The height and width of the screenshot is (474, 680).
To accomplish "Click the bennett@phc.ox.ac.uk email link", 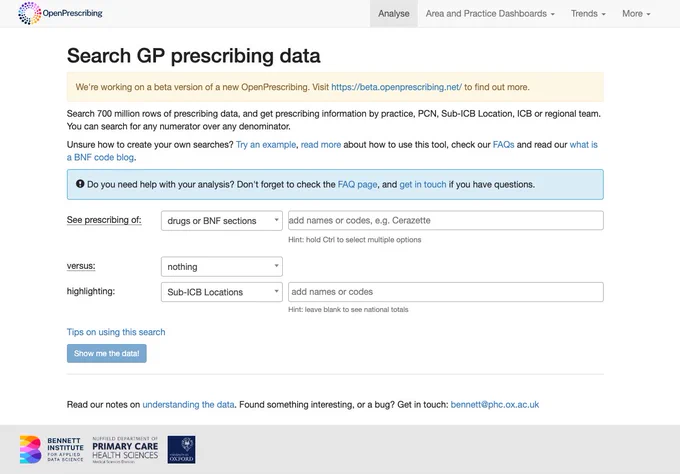I will point(495,405).
